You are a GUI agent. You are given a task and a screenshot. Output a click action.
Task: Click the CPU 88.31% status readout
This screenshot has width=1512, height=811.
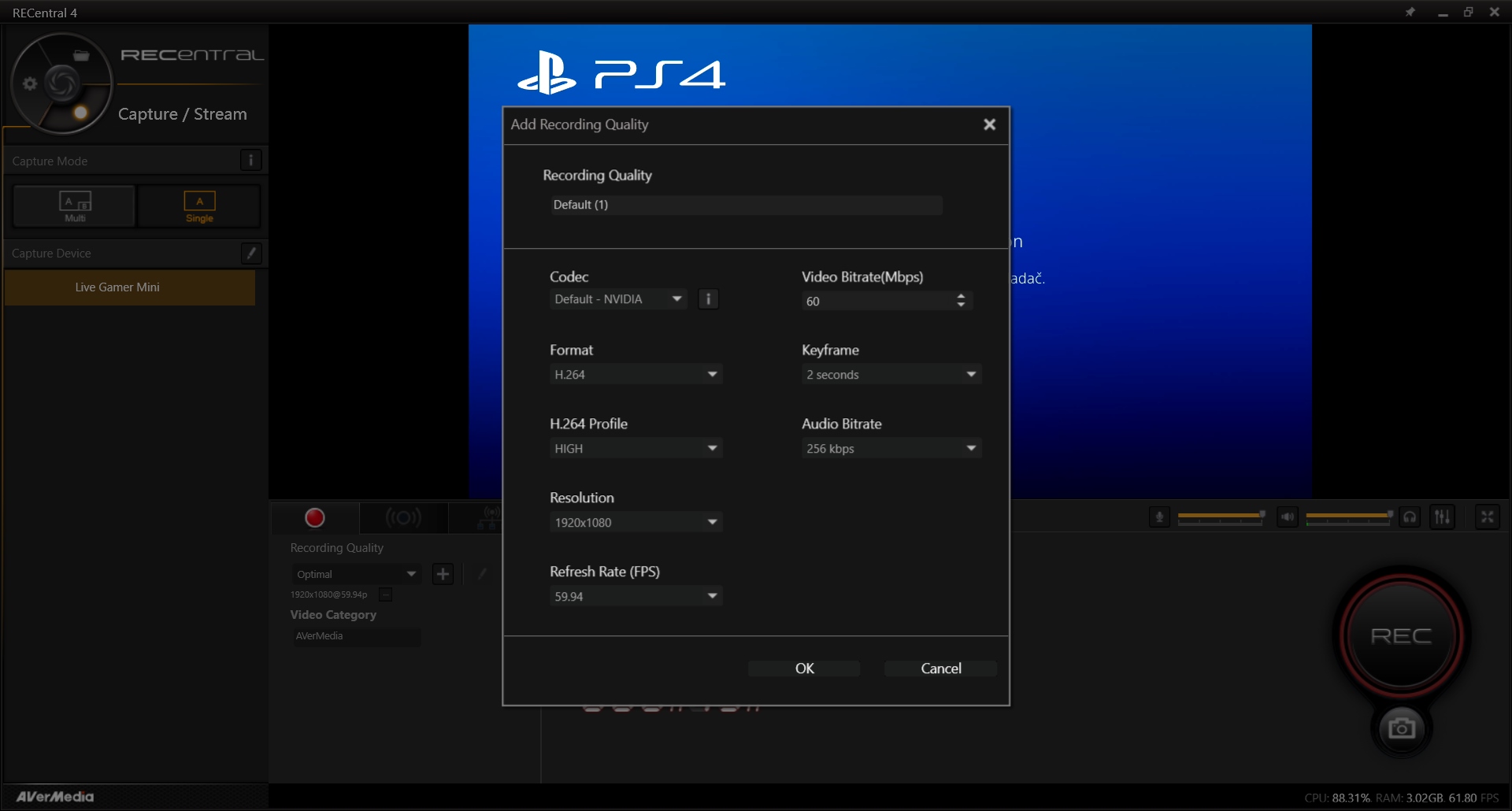(x=1337, y=798)
